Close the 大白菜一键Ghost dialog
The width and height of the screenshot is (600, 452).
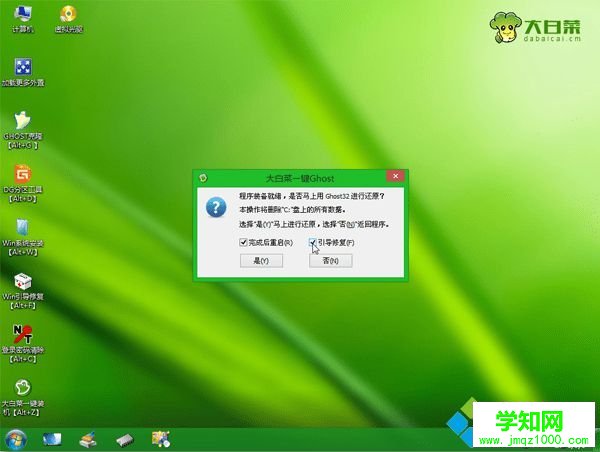[x=394, y=176]
